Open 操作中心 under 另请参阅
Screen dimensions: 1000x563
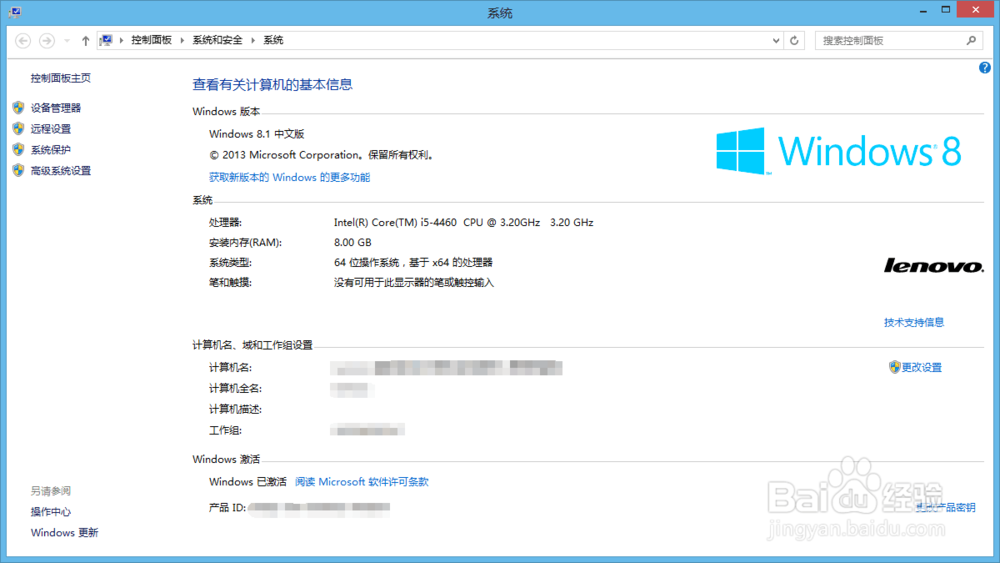point(51,511)
